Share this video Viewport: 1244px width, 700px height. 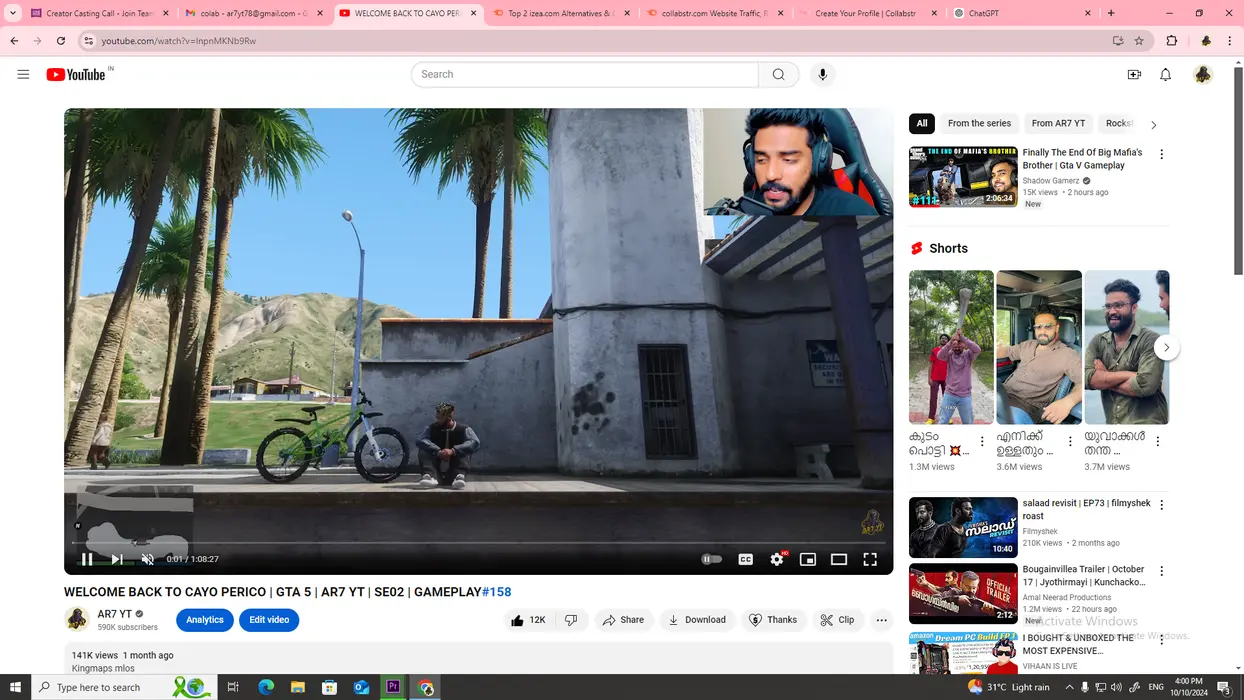point(623,620)
